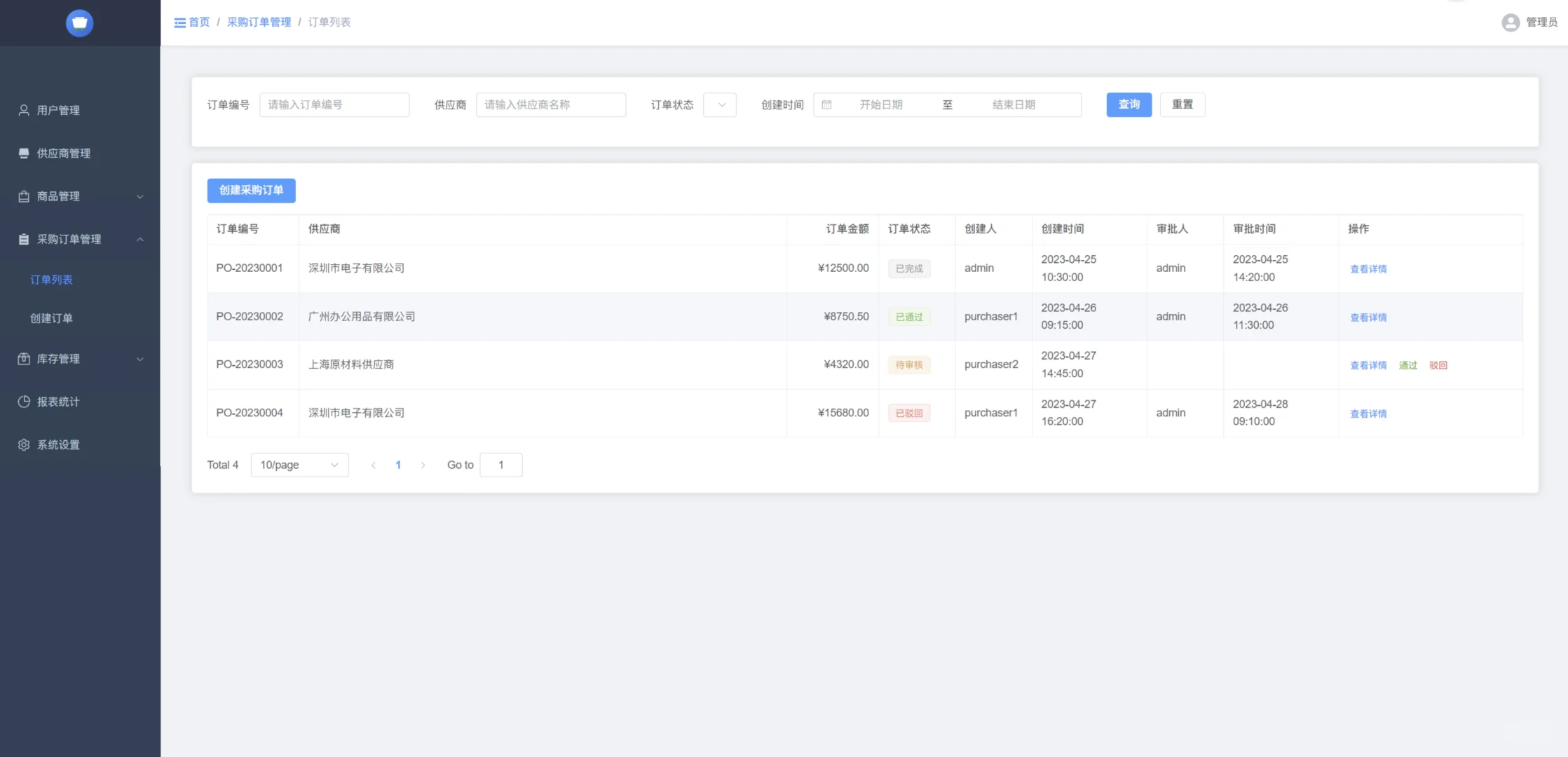Focus the 订单编号 input field
Screen dimensions: 1568x757
(x=334, y=104)
